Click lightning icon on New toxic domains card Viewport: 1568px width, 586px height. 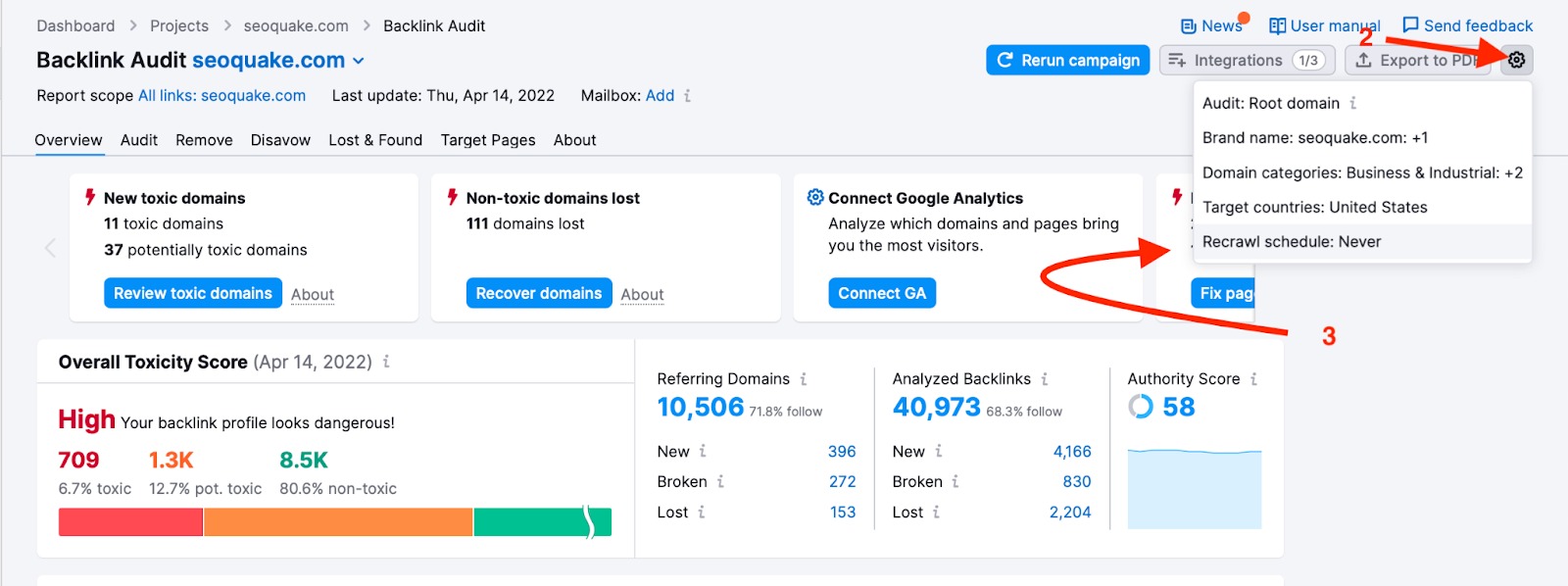click(90, 197)
